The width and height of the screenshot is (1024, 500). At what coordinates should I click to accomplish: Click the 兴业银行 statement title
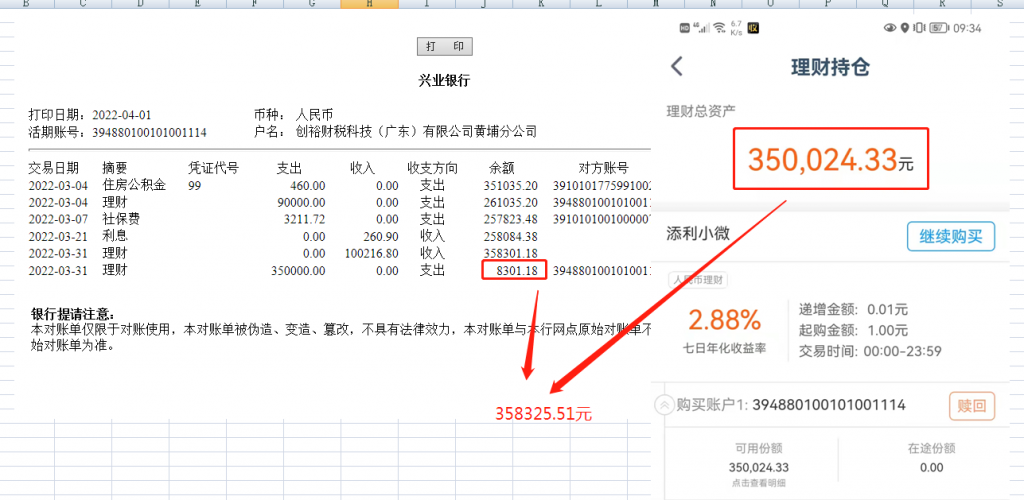pos(444,82)
